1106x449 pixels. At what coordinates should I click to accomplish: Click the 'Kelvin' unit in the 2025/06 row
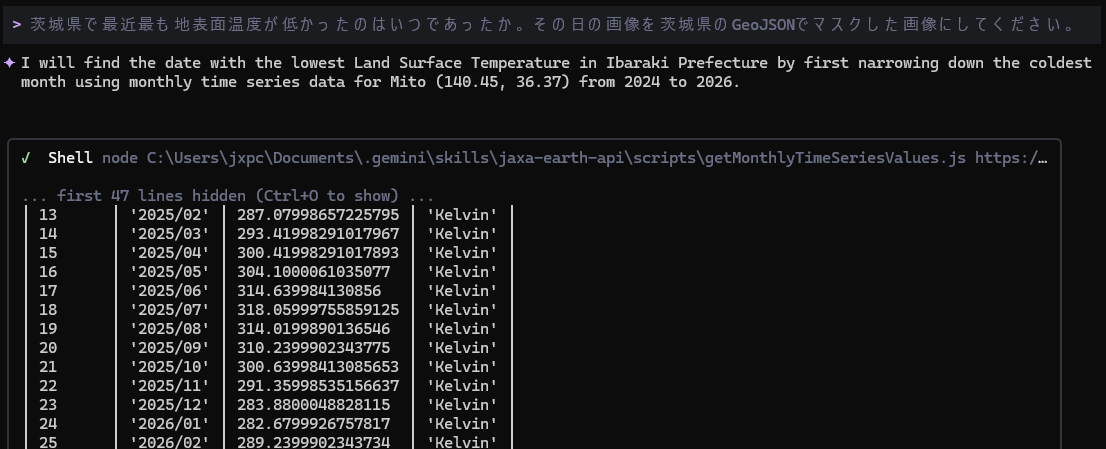(462, 291)
